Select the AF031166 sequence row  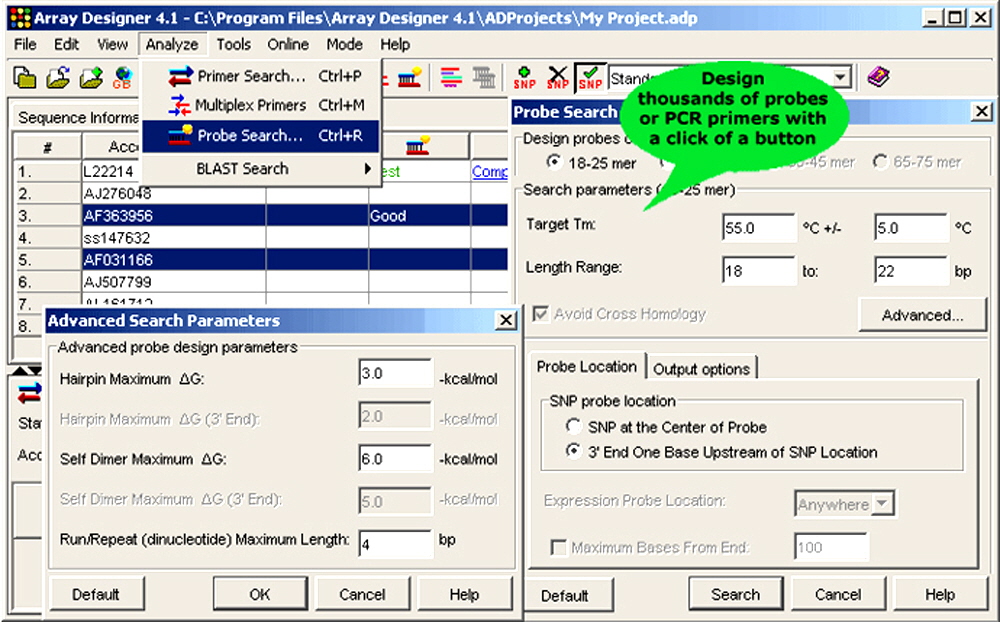tap(261, 260)
